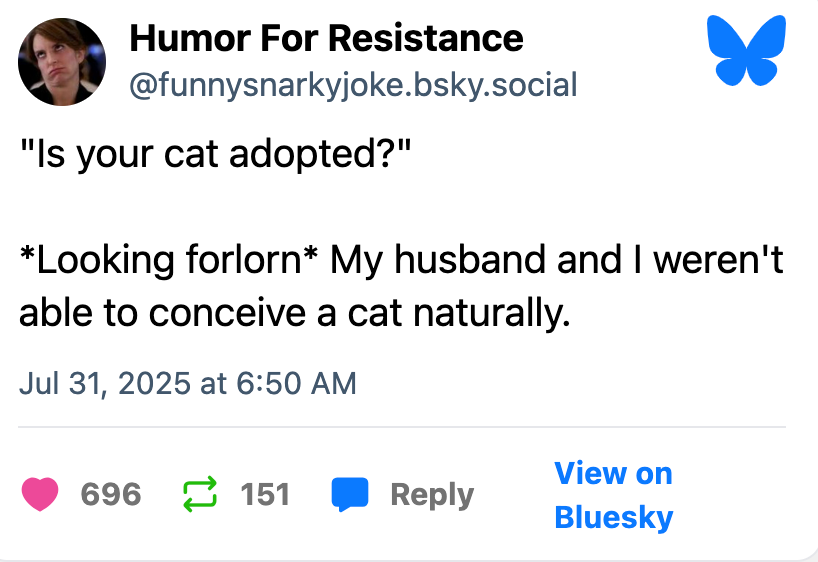Click the Humor For Resistance display name
This screenshot has width=818, height=562.
[x=326, y=39]
